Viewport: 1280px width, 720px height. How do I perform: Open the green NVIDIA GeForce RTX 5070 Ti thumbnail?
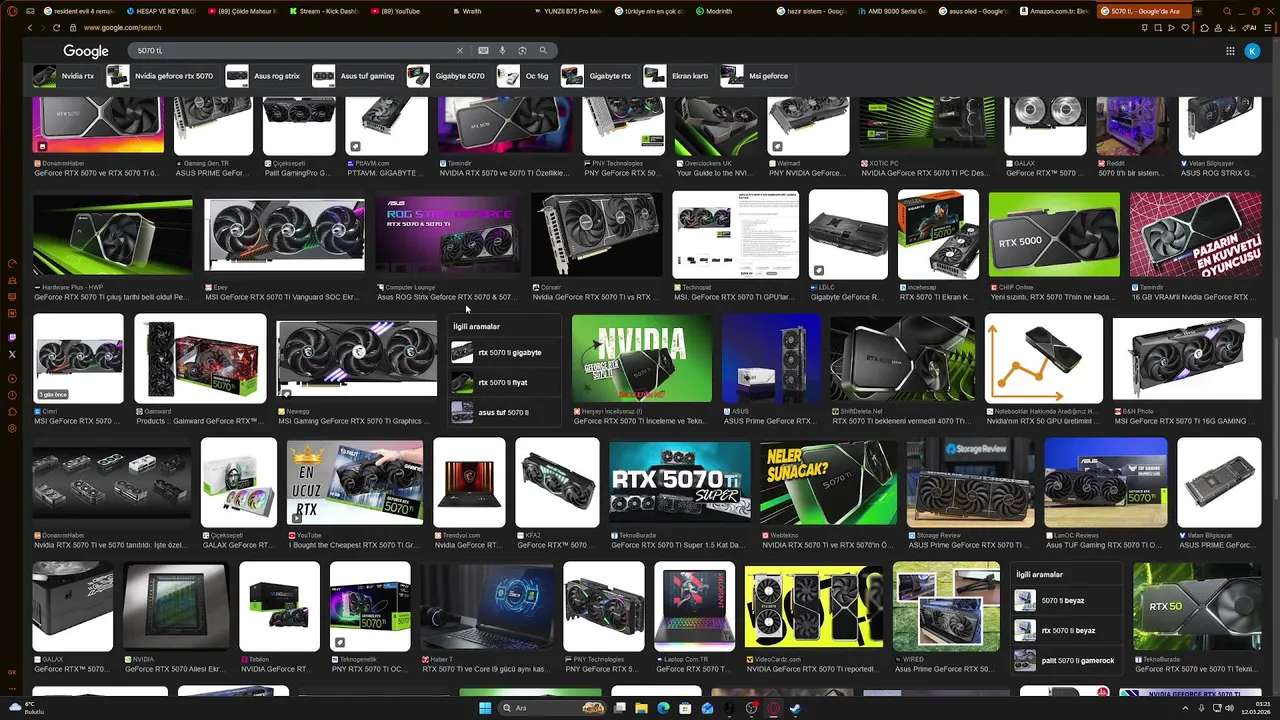(642, 358)
